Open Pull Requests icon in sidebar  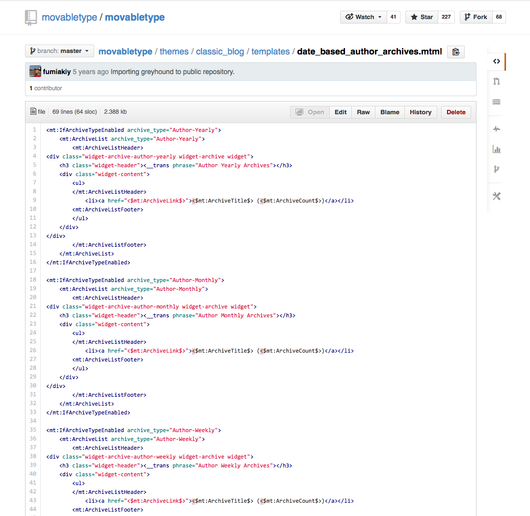point(496,81)
